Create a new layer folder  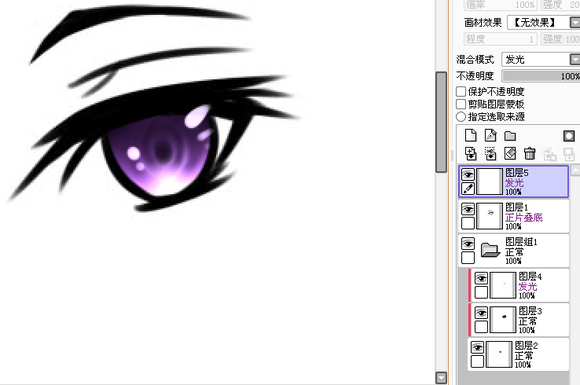(x=510, y=136)
